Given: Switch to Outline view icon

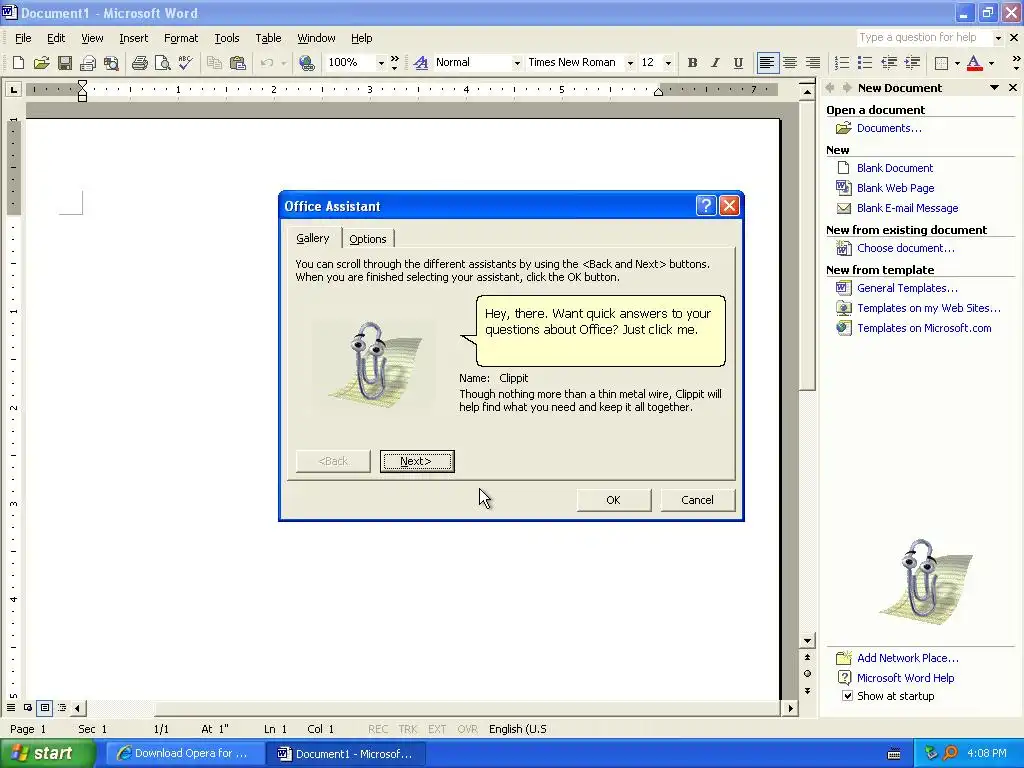Looking at the screenshot, I should [x=61, y=708].
